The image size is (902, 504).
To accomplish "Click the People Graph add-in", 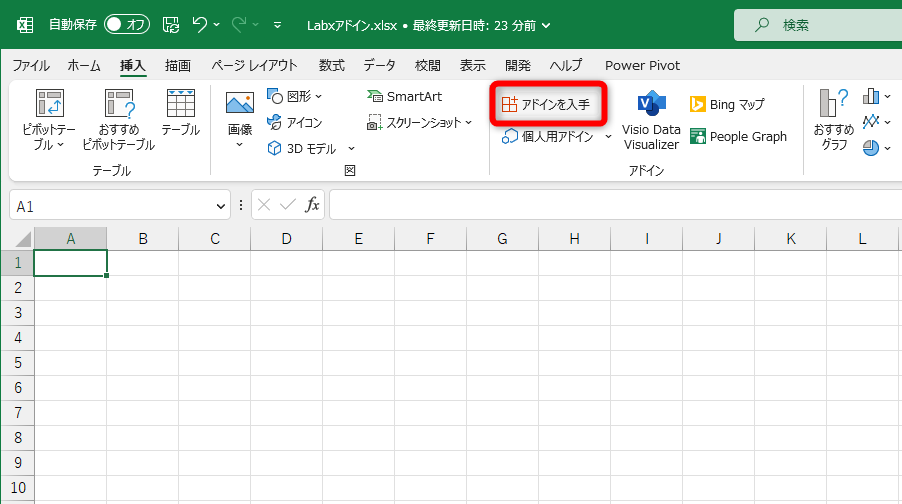I will (x=739, y=136).
